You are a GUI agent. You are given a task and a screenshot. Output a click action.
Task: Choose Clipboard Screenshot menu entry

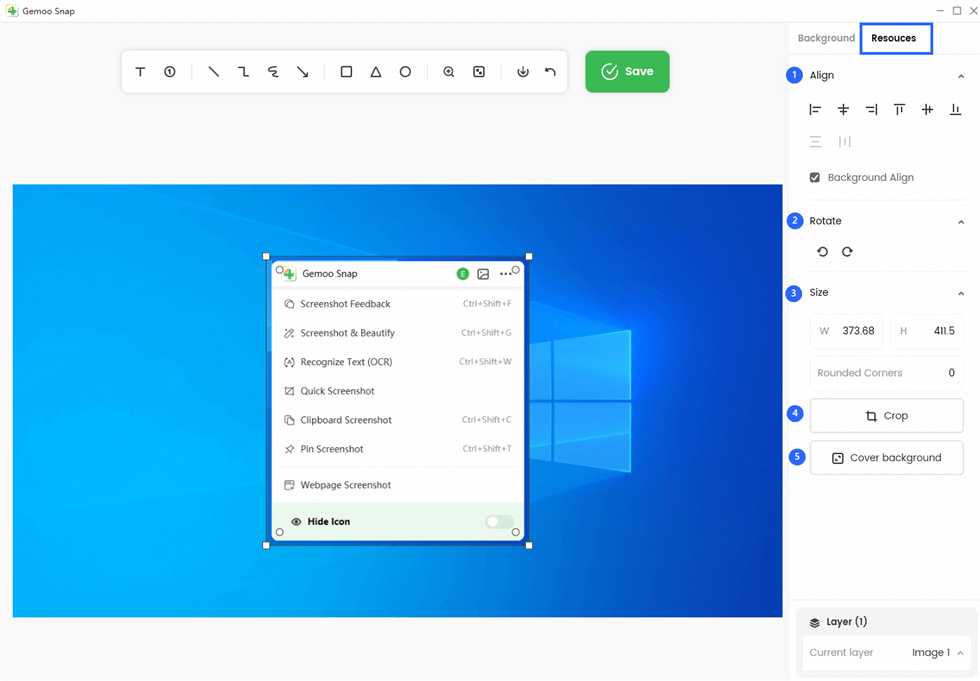coord(398,420)
